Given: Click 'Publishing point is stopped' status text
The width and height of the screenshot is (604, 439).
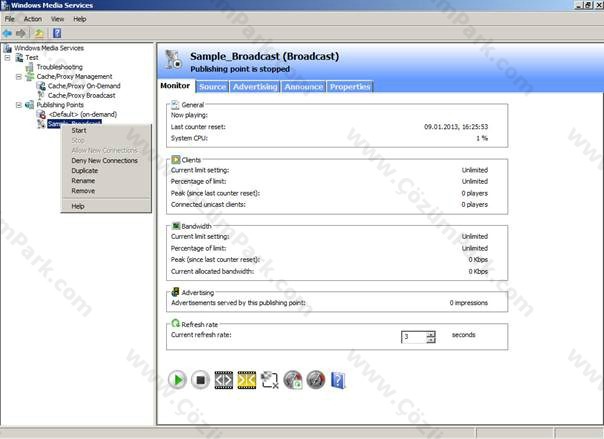Looking at the screenshot, I should (240, 69).
